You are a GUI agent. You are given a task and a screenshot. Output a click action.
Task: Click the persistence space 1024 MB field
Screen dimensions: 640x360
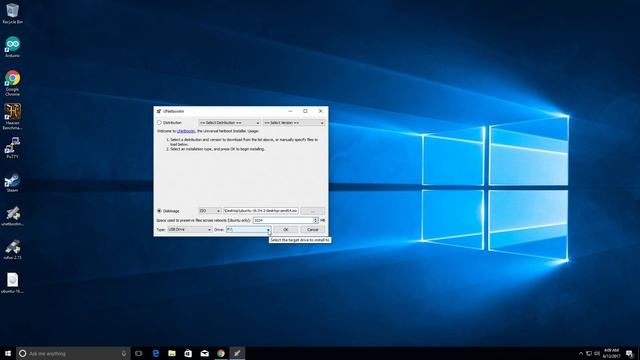click(x=283, y=220)
